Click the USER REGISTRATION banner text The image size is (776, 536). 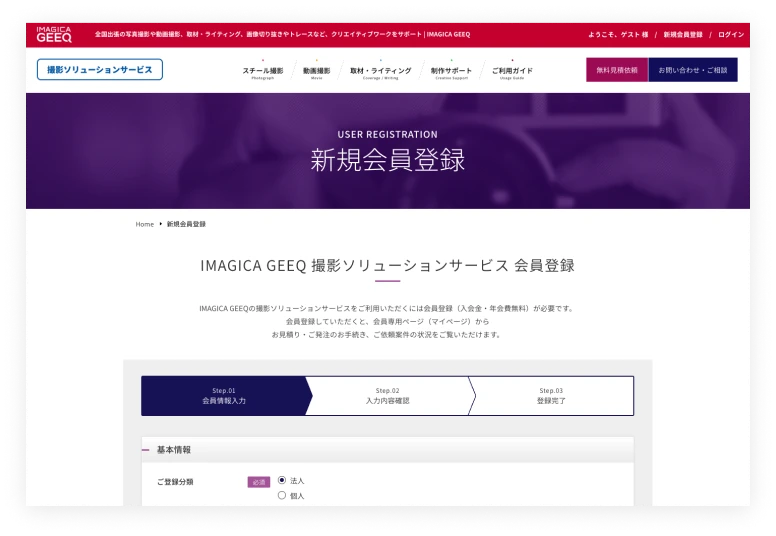[x=388, y=135]
